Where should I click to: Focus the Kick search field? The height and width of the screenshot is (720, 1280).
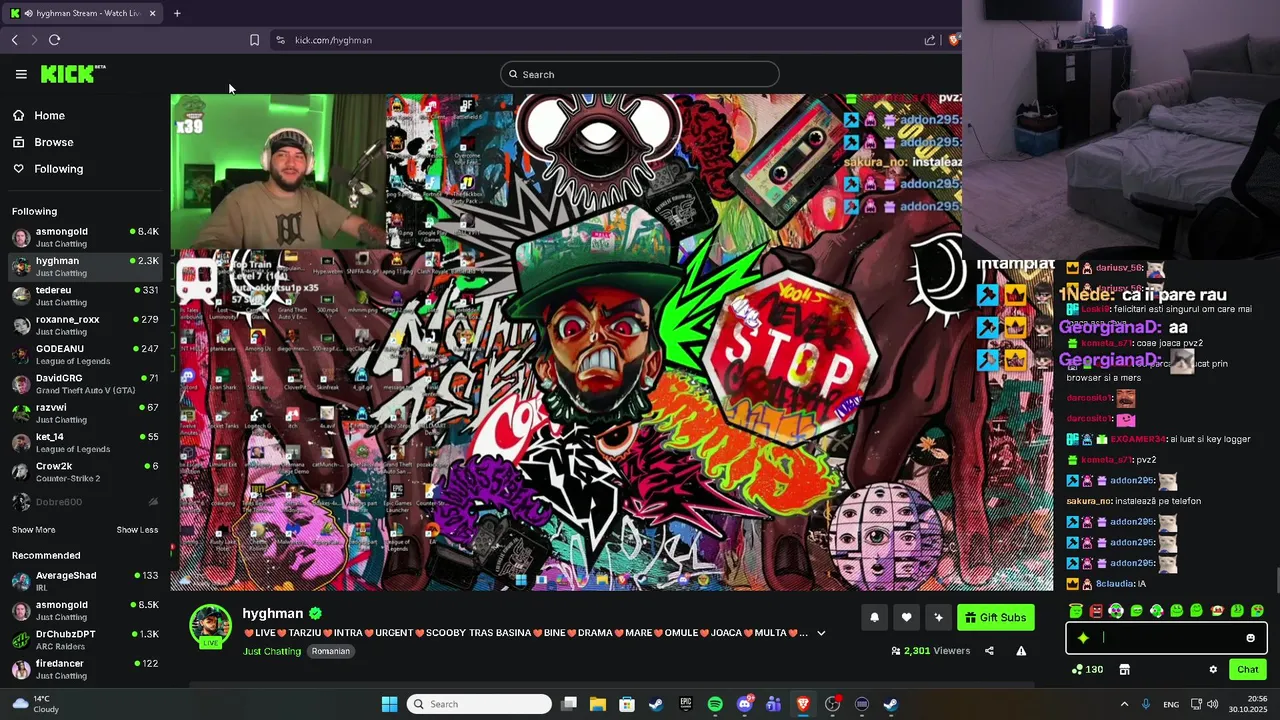pyautogui.click(x=640, y=74)
